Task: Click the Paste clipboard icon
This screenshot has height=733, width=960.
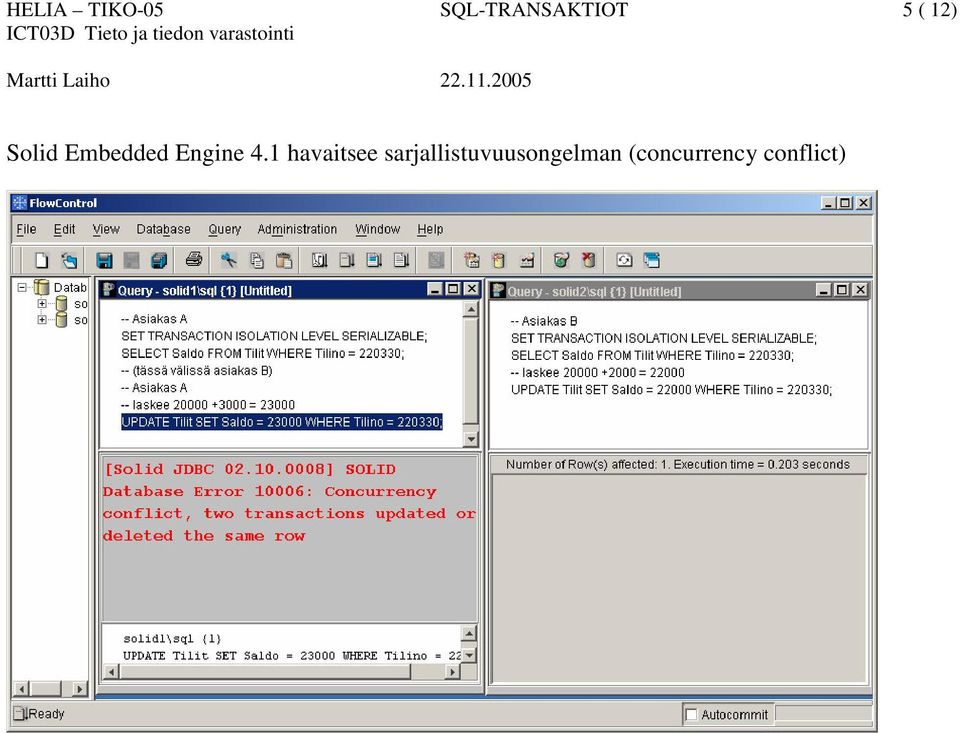Action: coord(283,260)
